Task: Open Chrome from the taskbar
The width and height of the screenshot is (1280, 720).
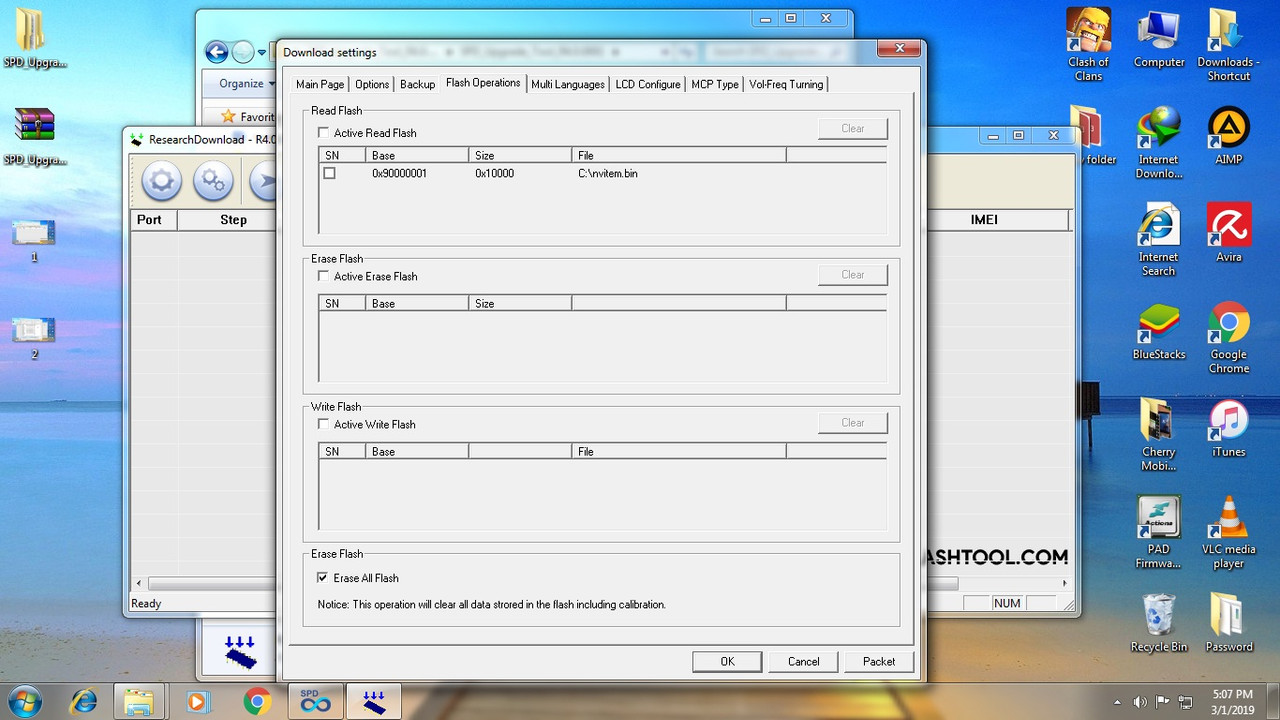Action: tap(257, 702)
